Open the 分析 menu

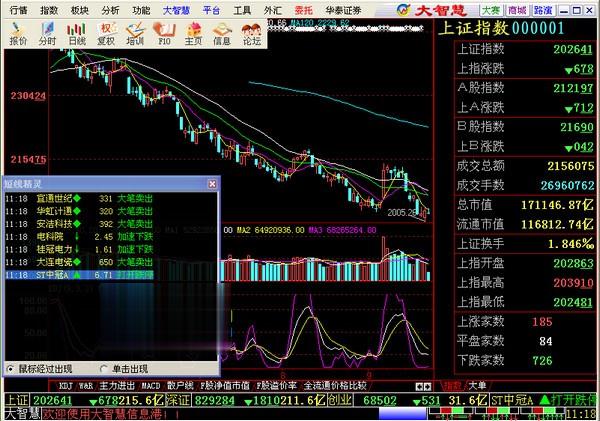[110, 10]
